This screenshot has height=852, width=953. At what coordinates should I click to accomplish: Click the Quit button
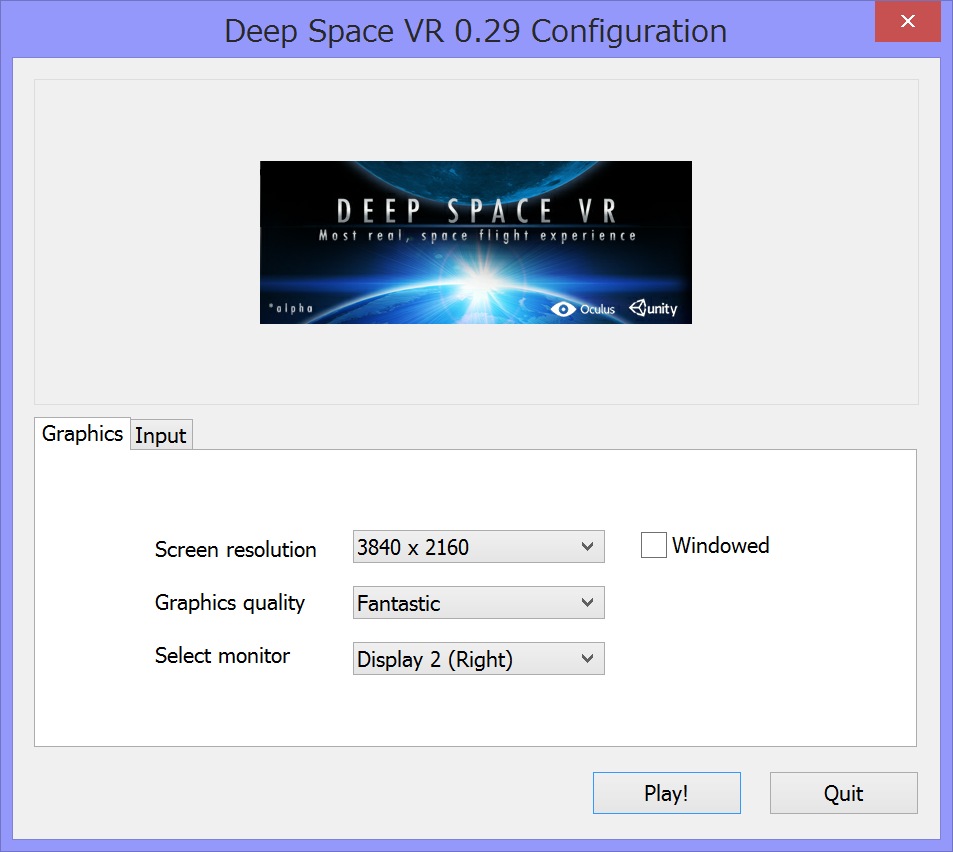pyautogui.click(x=843, y=793)
